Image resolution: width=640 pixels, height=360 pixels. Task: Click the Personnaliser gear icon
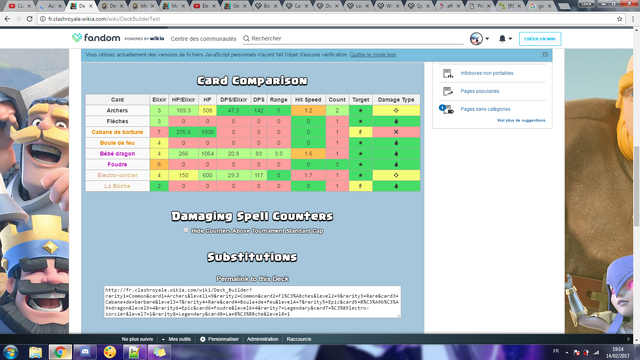click(x=202, y=339)
